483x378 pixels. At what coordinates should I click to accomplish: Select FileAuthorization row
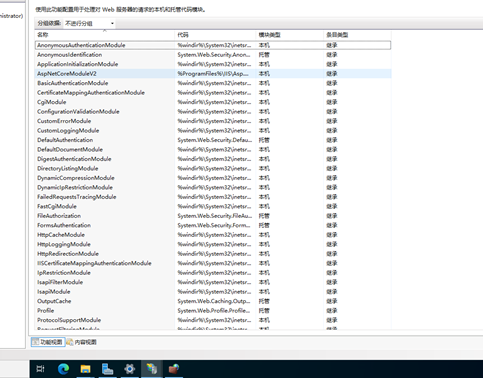pyautogui.click(x=213, y=216)
